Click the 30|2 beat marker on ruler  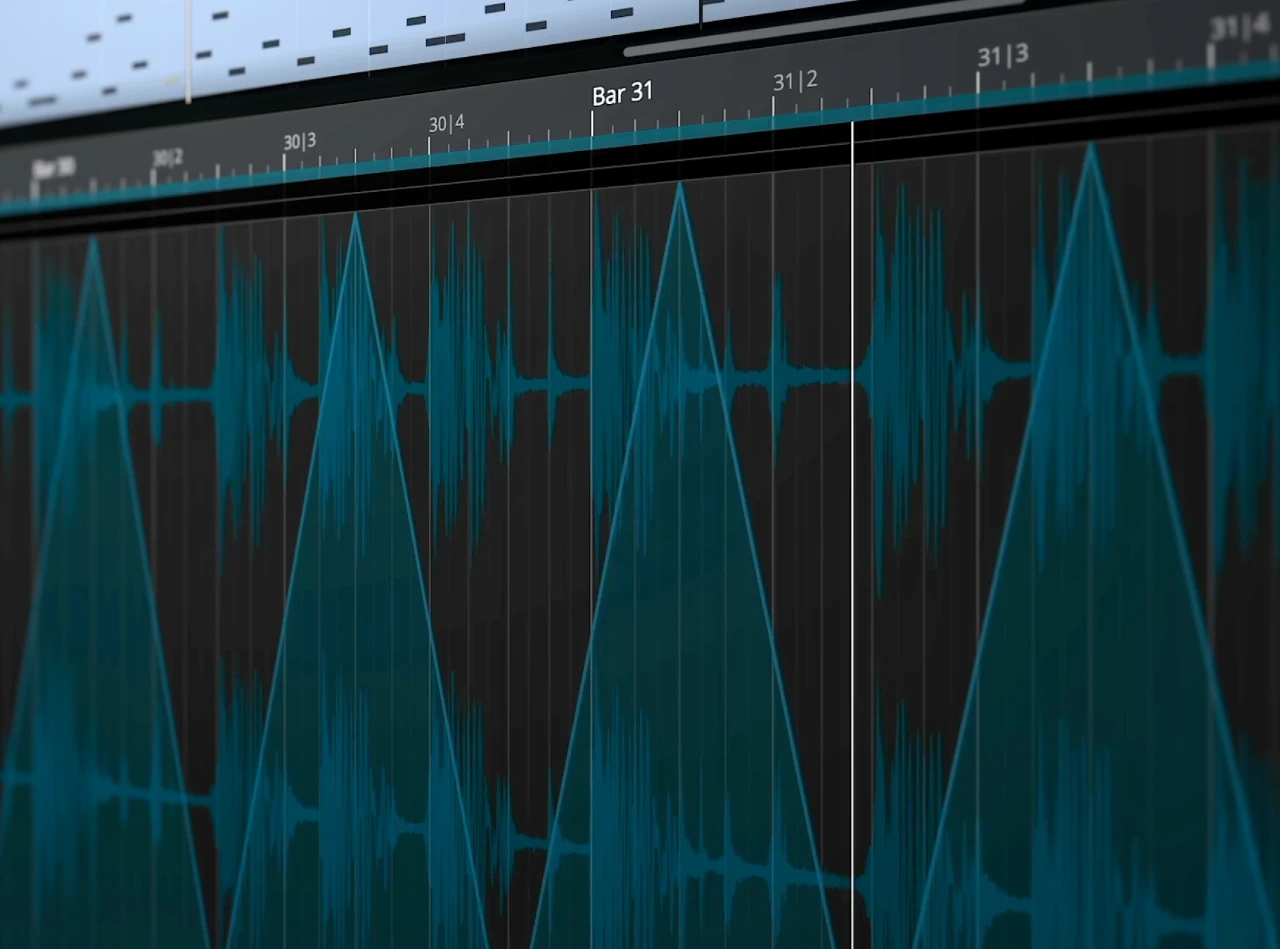[x=167, y=158]
